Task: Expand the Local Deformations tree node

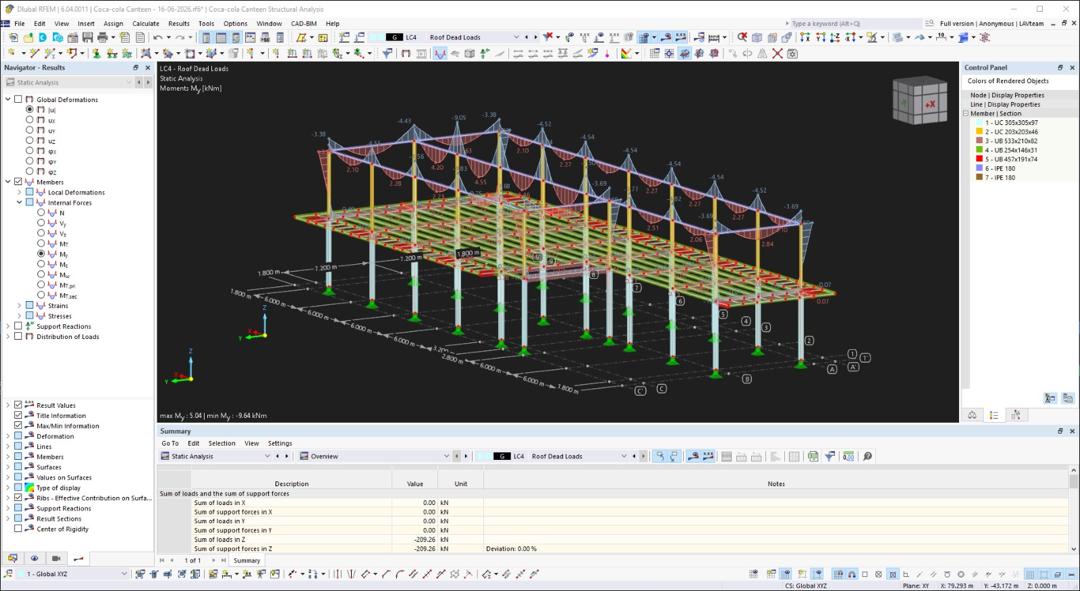Action: tap(19, 192)
